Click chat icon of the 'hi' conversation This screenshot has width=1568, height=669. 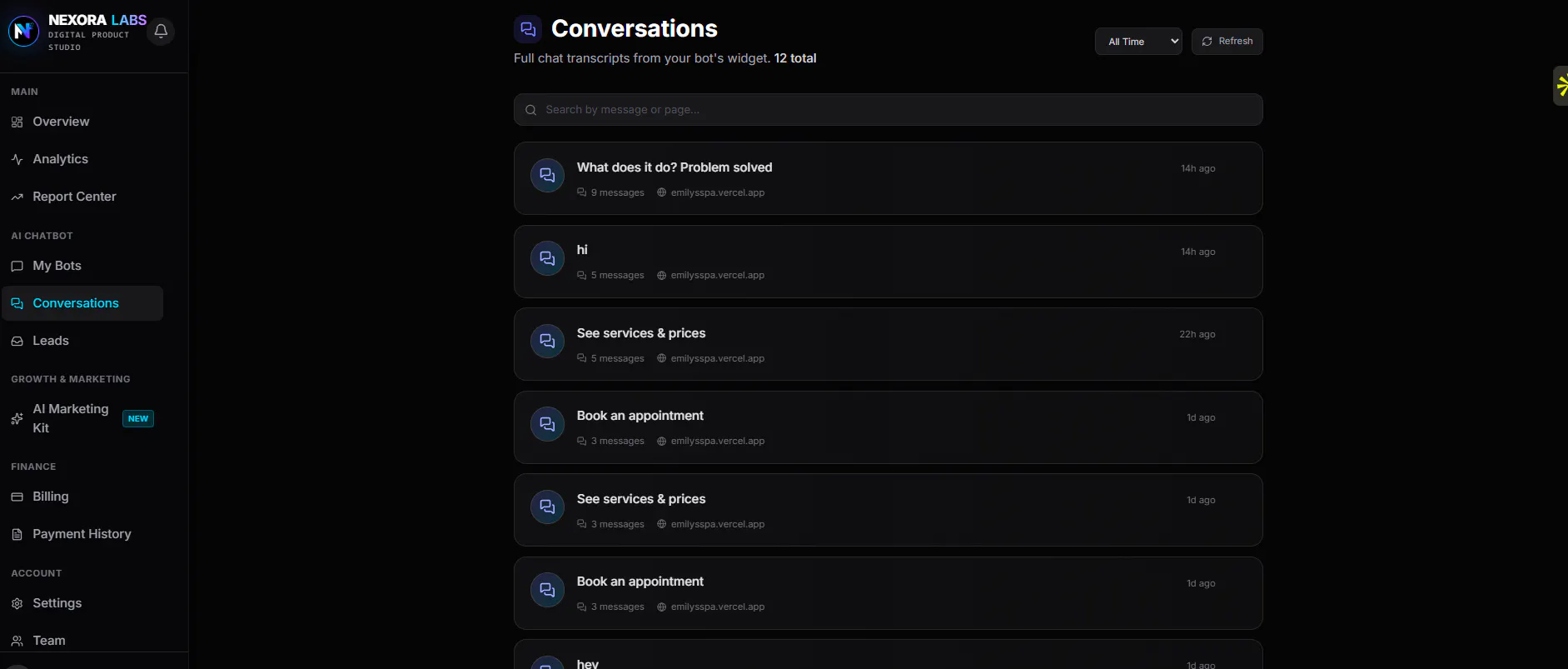coord(547,258)
